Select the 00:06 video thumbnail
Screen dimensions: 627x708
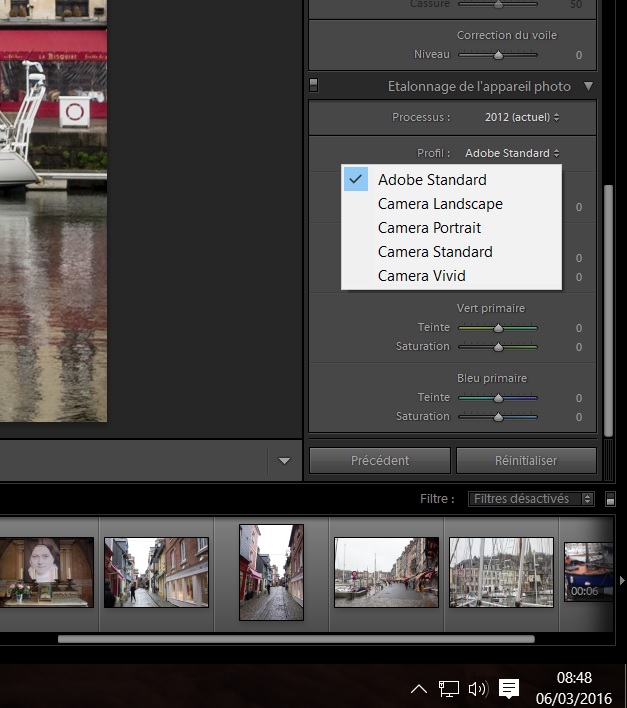tap(589, 572)
